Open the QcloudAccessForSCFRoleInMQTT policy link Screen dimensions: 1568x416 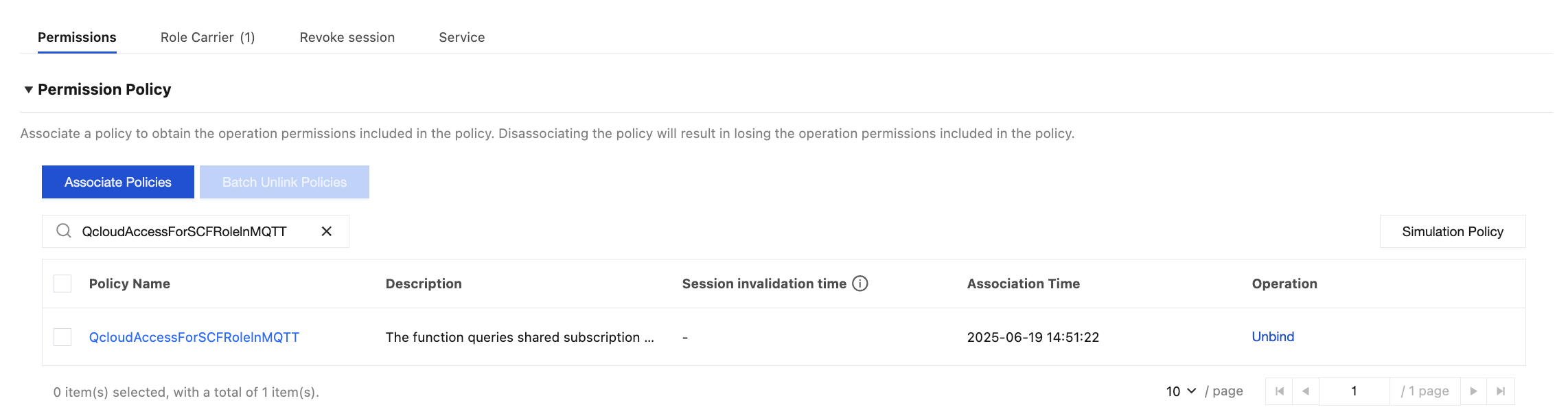point(194,337)
